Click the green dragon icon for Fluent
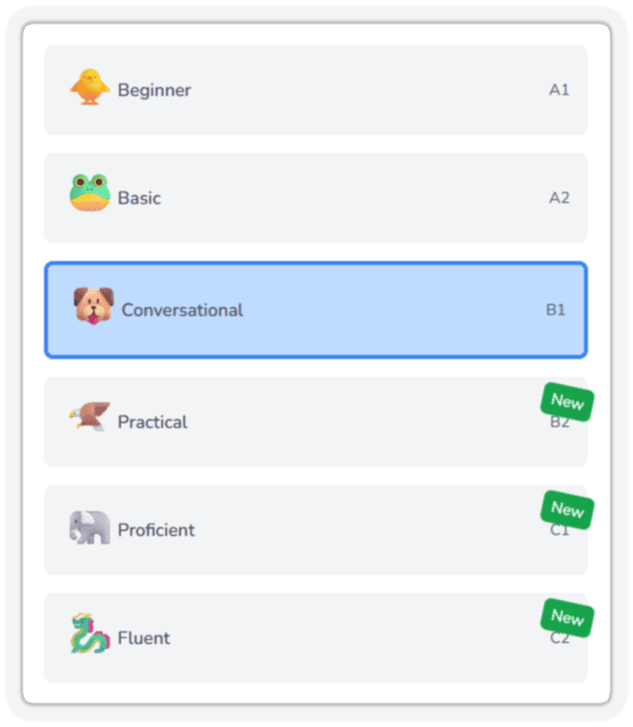Image resolution: width=633 pixels, height=727 pixels. point(90,633)
